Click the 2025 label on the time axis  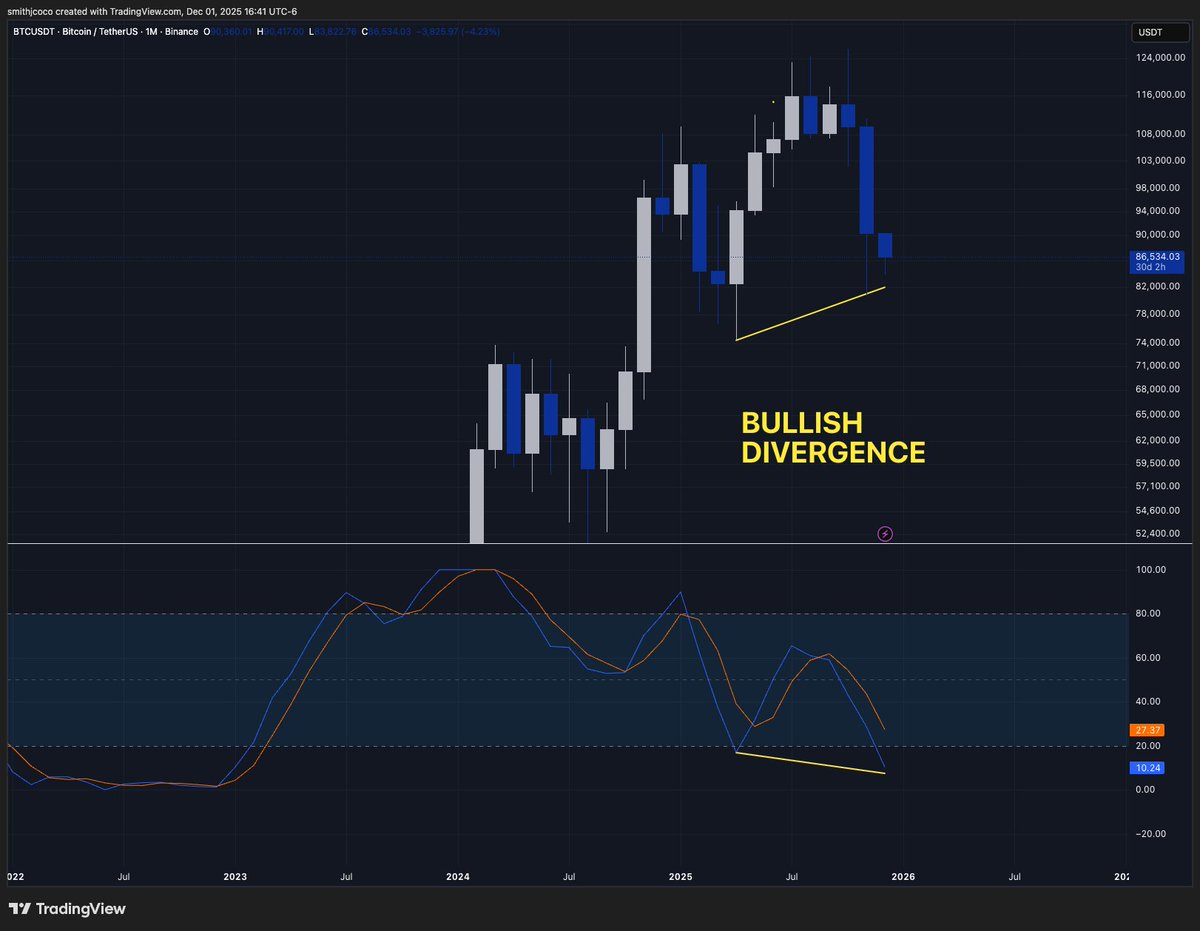tap(681, 877)
